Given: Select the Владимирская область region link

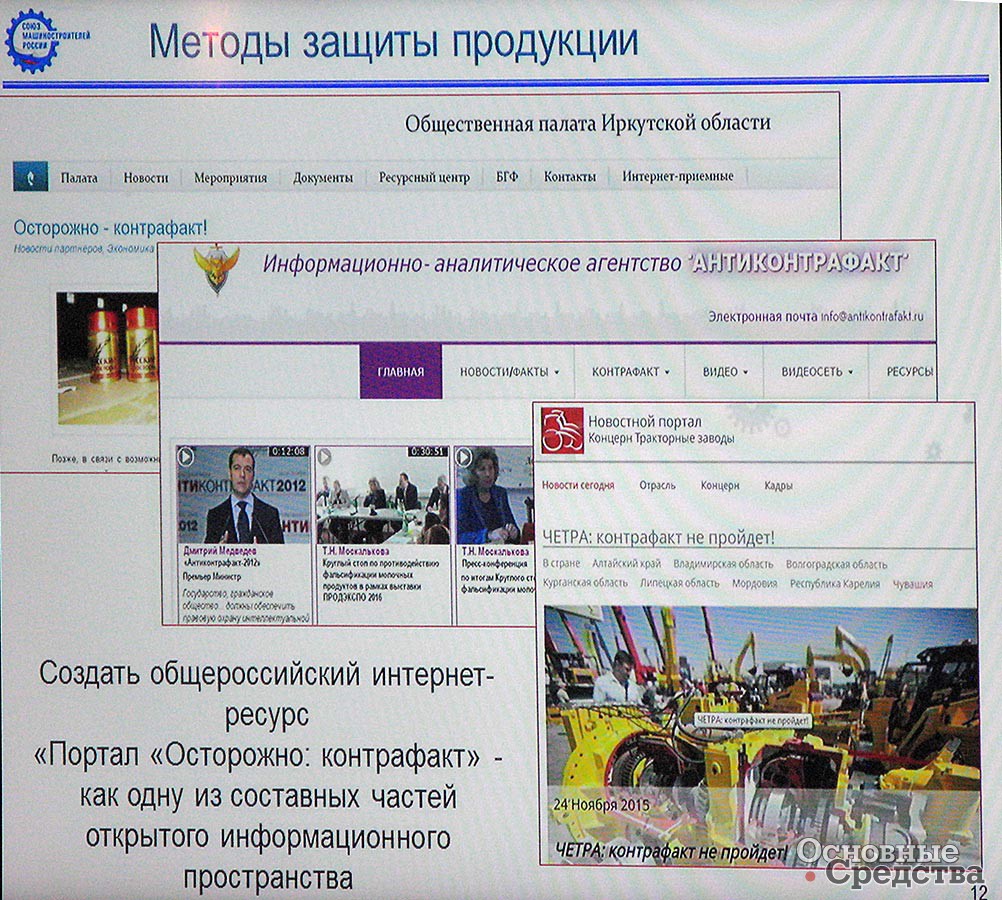Looking at the screenshot, I should [723, 564].
